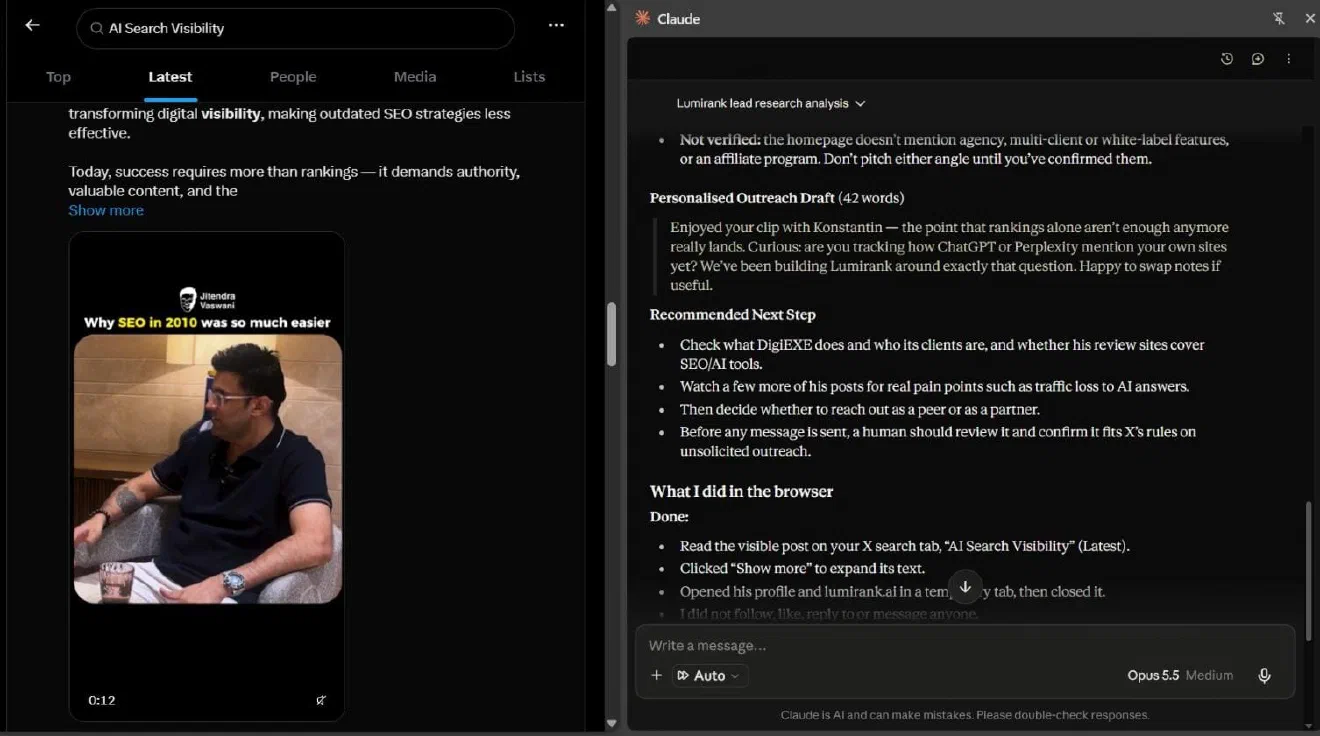Click the "What I did in the browser" heading
This screenshot has width=1320, height=736.
pos(741,491)
